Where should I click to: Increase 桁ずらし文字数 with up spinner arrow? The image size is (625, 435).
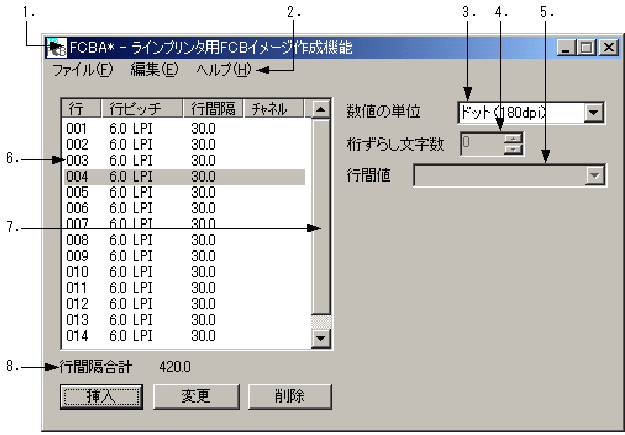tap(514, 138)
